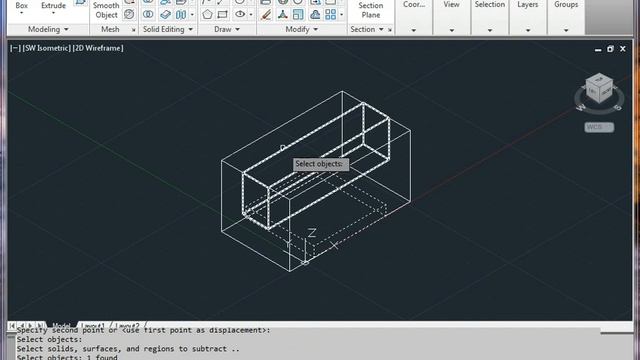Click the mesh icon right of Smooth Object
The width and height of the screenshot is (640, 360).
pyautogui.click(x=129, y=14)
